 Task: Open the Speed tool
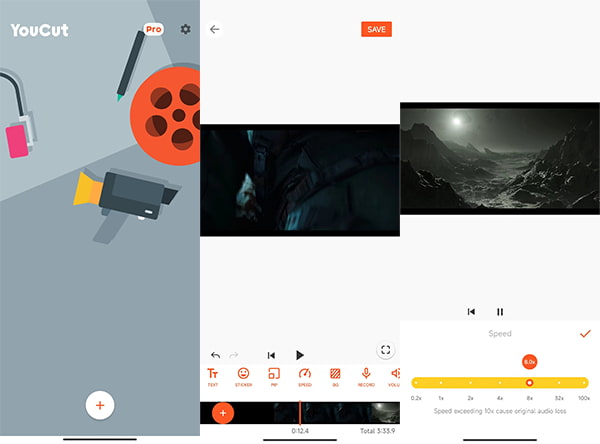(305, 377)
